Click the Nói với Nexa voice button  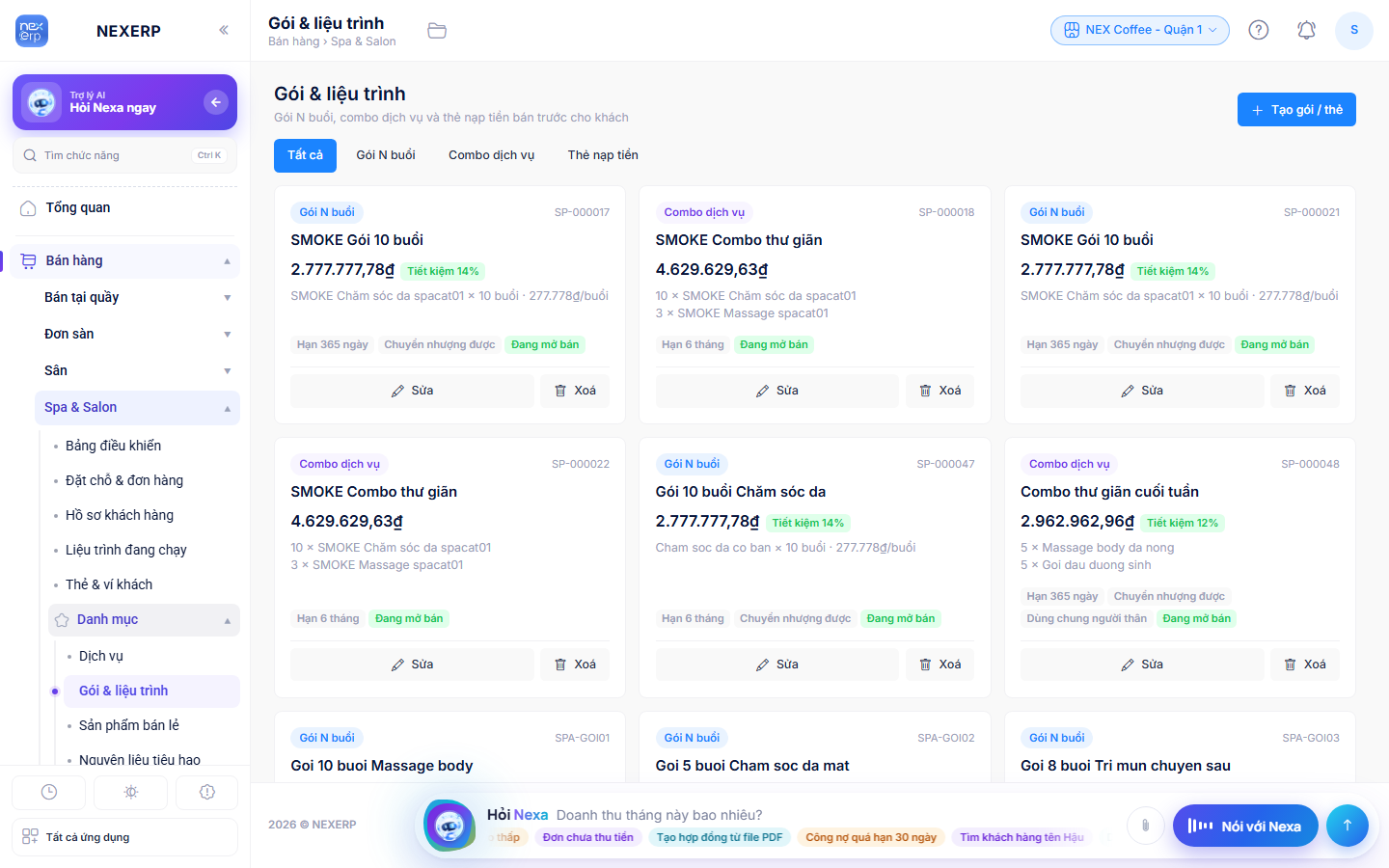[1245, 826]
